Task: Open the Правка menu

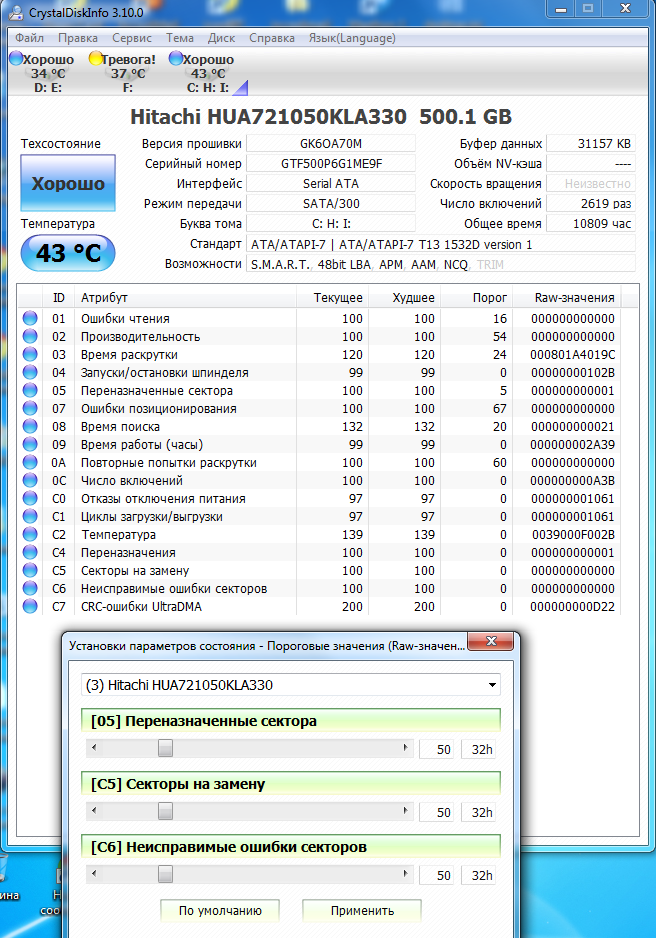Action: tap(78, 38)
